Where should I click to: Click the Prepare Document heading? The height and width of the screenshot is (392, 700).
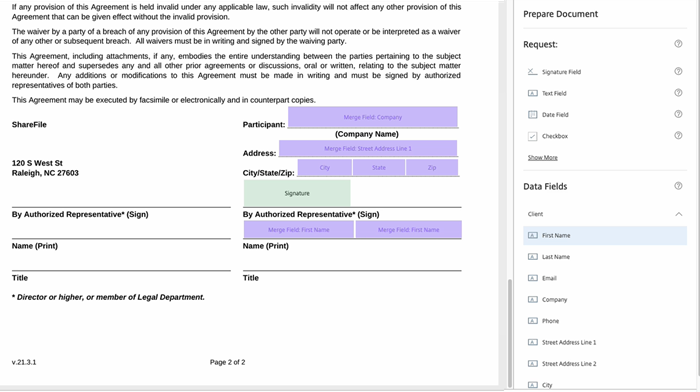[560, 14]
